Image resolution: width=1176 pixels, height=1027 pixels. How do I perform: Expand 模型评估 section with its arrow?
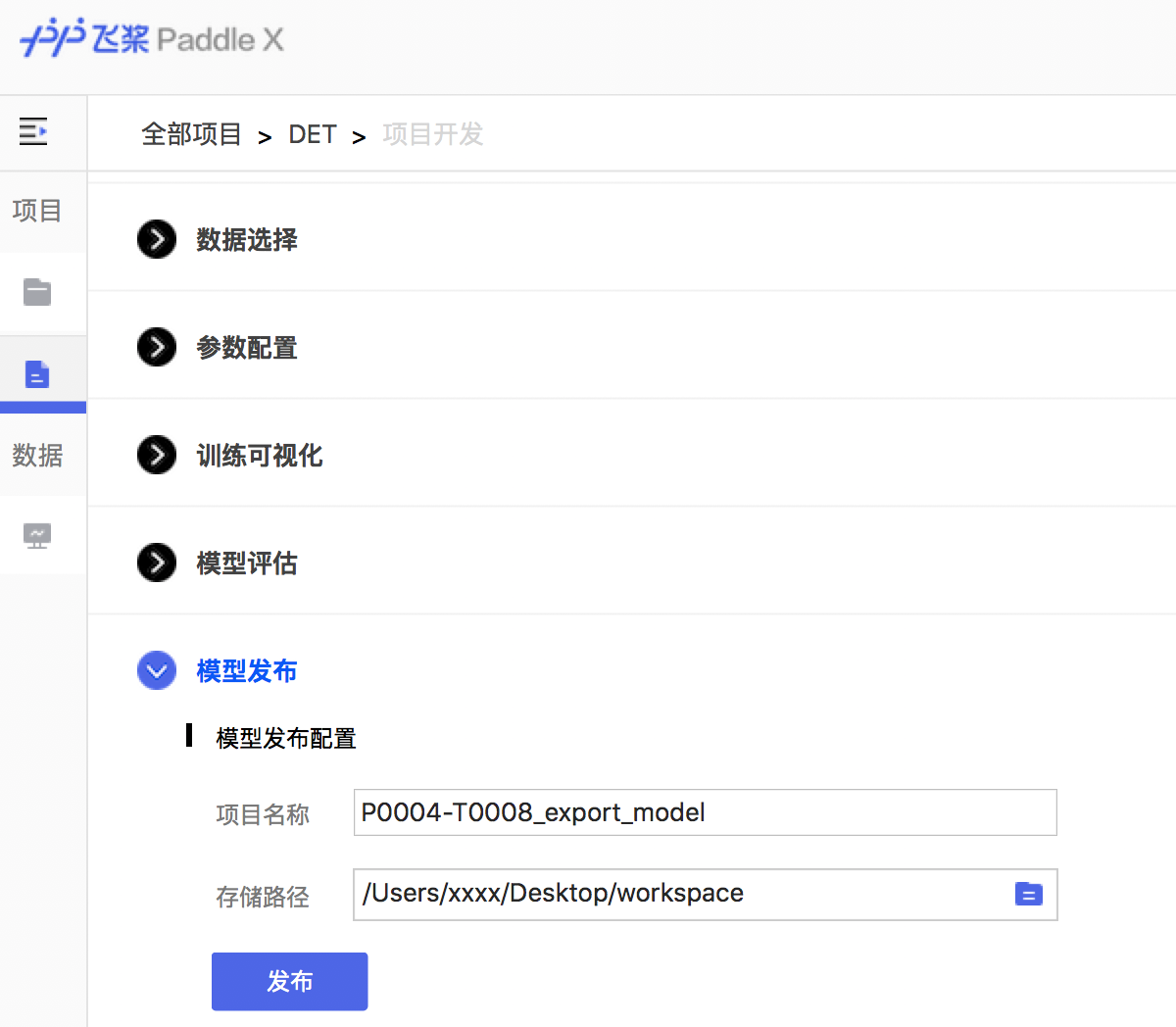coord(157,562)
